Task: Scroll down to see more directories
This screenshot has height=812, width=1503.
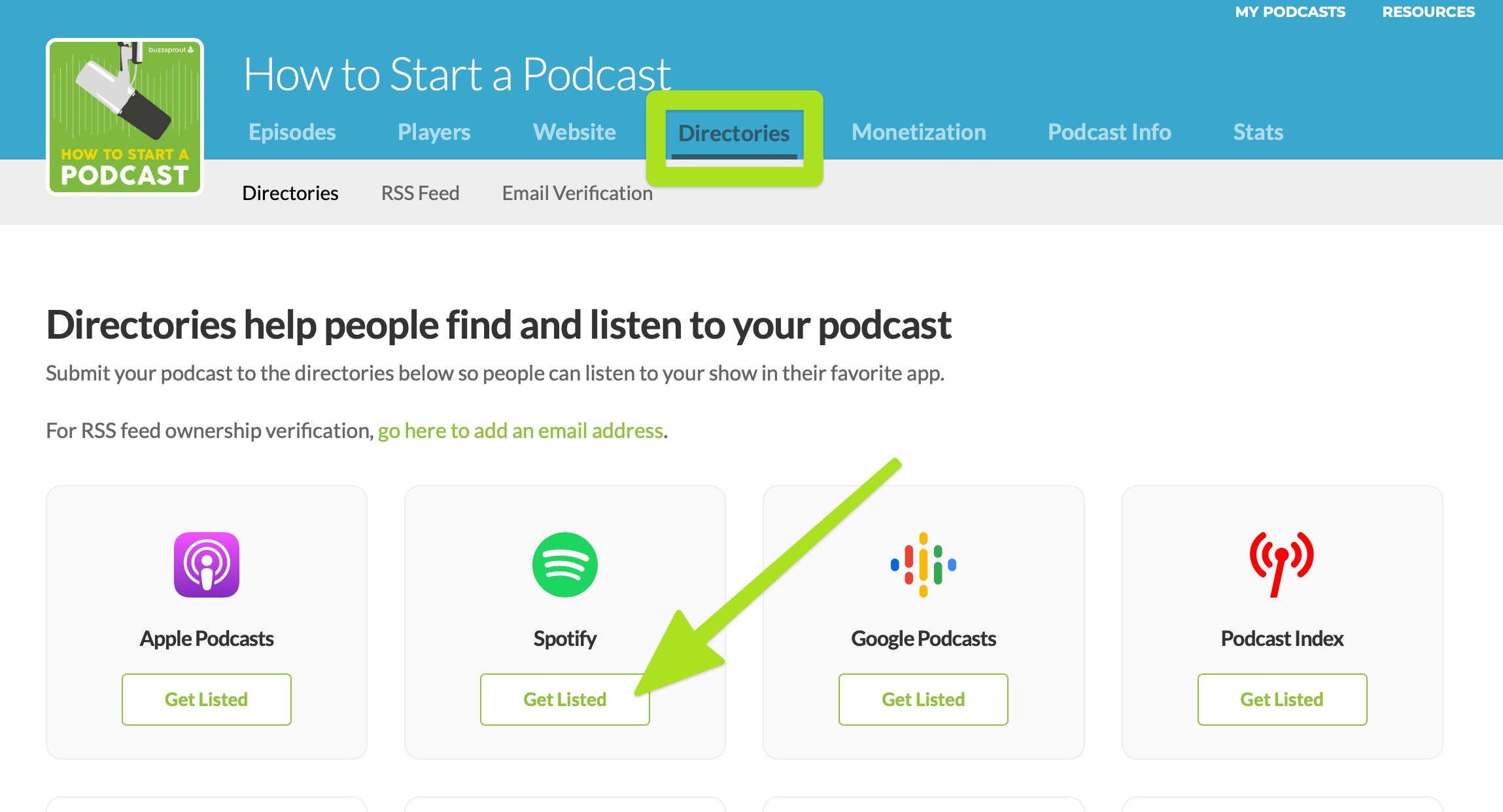Action: coord(565,699)
